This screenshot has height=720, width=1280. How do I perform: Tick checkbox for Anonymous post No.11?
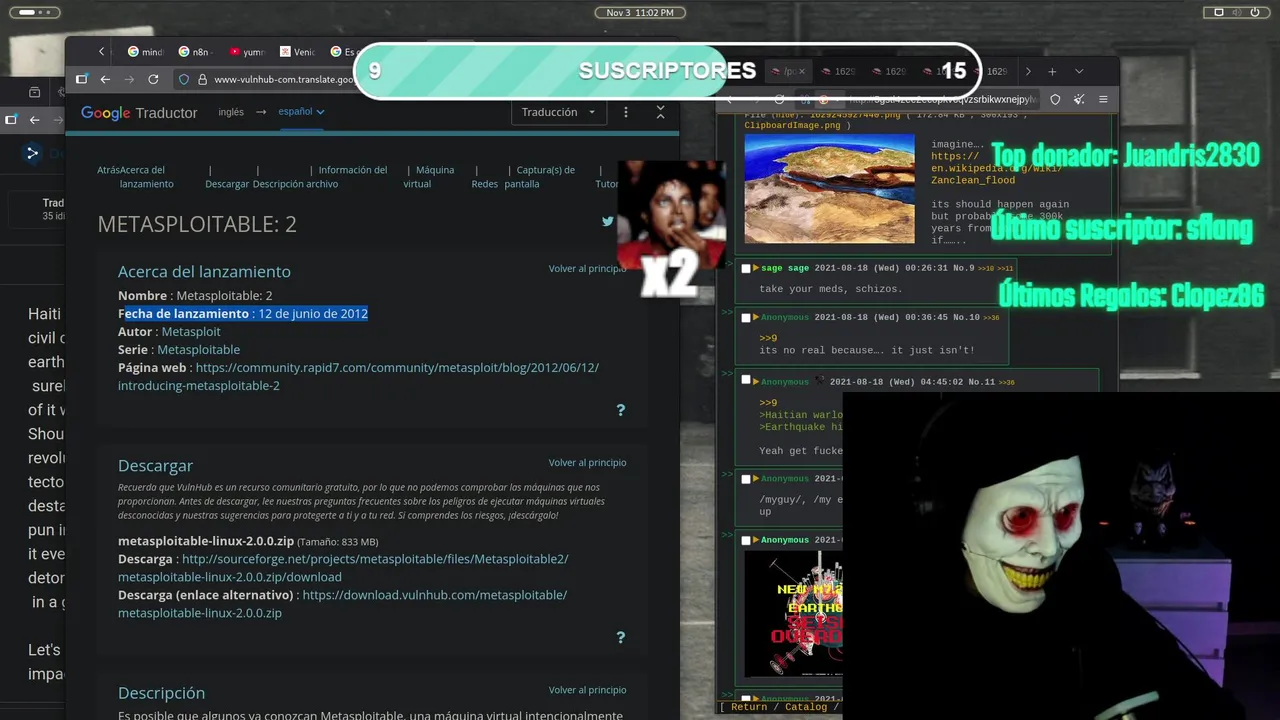(745, 381)
